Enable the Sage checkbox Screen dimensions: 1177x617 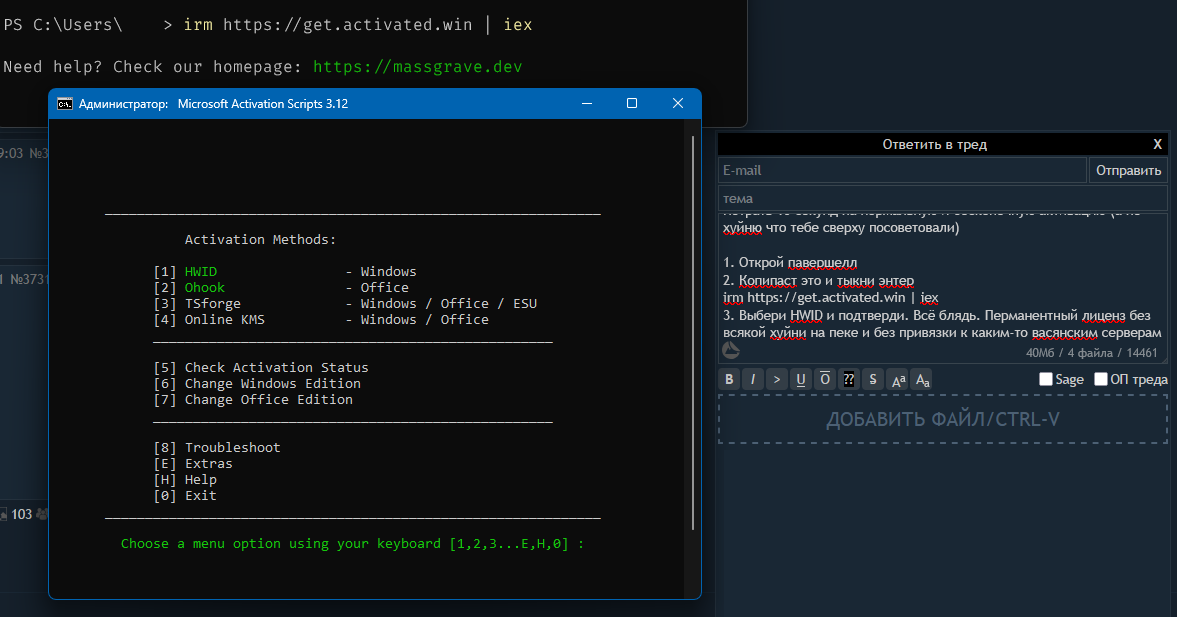point(1046,379)
